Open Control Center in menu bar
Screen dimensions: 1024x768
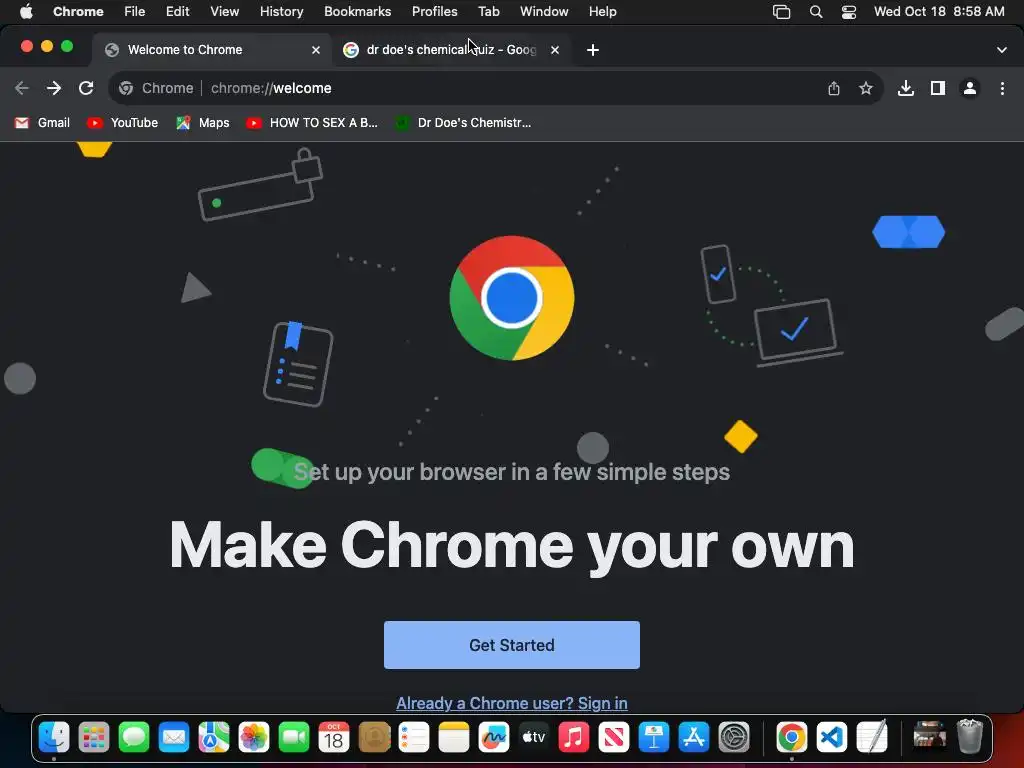tap(849, 12)
